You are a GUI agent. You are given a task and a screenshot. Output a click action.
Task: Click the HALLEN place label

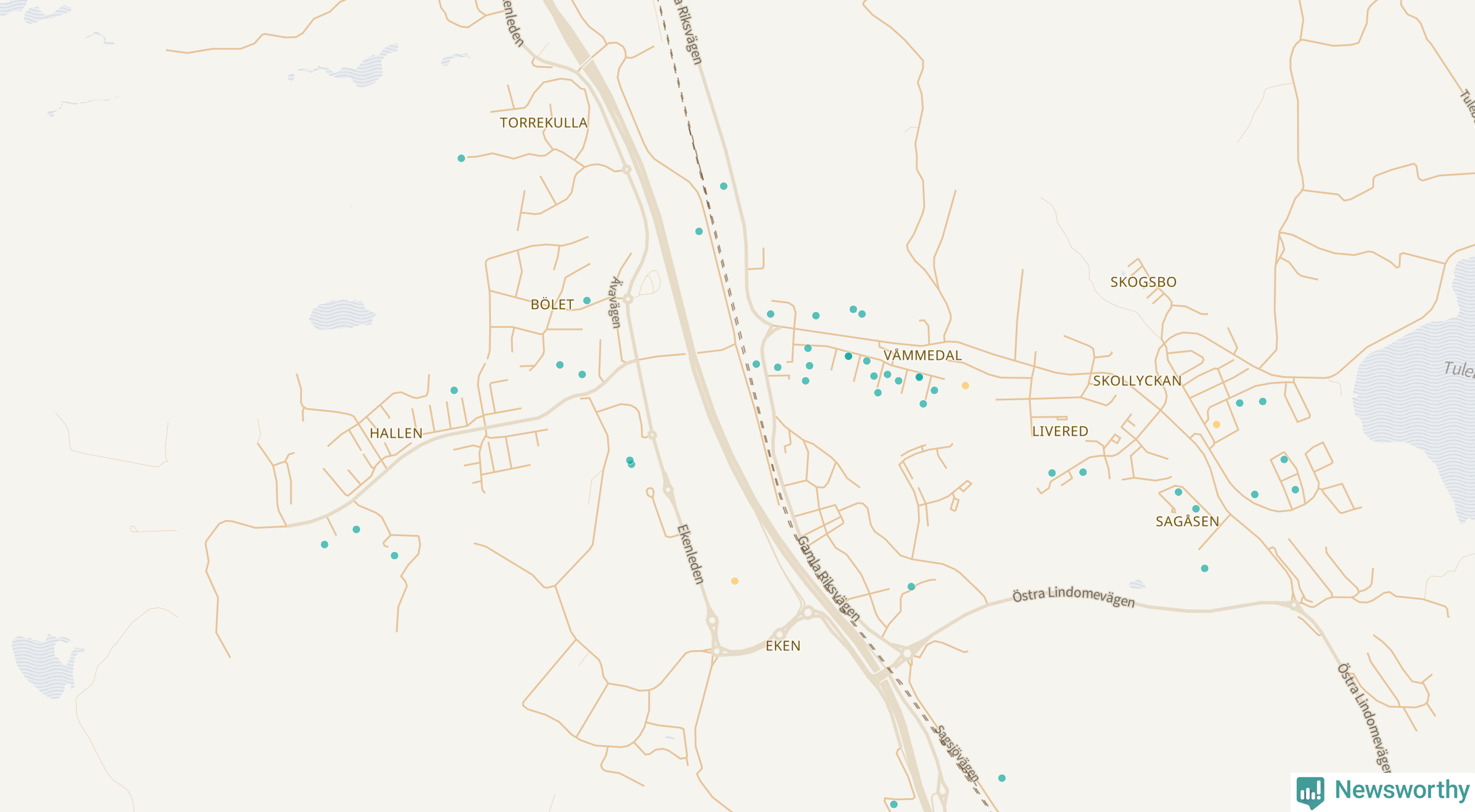tap(396, 433)
